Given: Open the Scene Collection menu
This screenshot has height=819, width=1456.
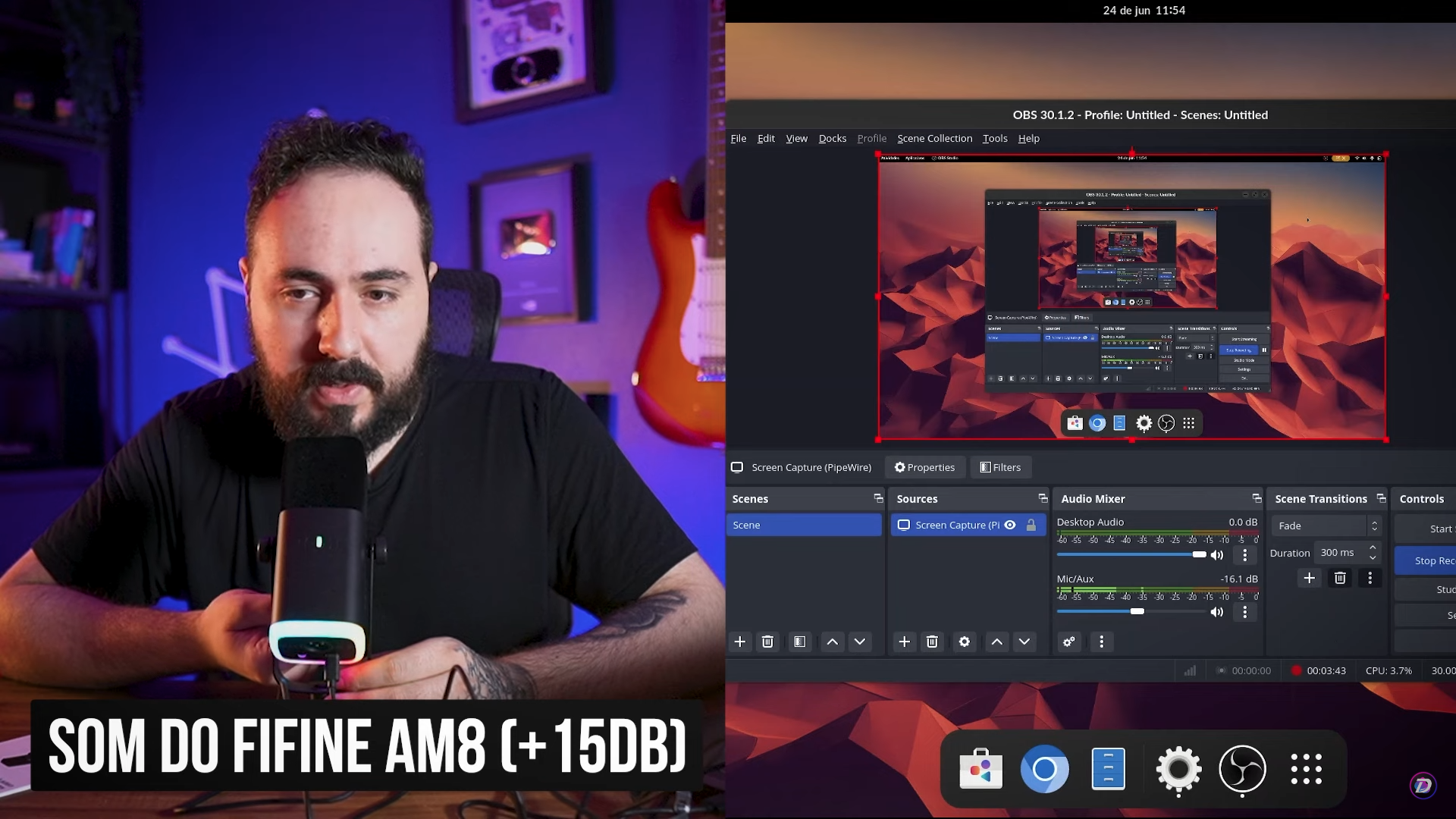Looking at the screenshot, I should tap(934, 138).
